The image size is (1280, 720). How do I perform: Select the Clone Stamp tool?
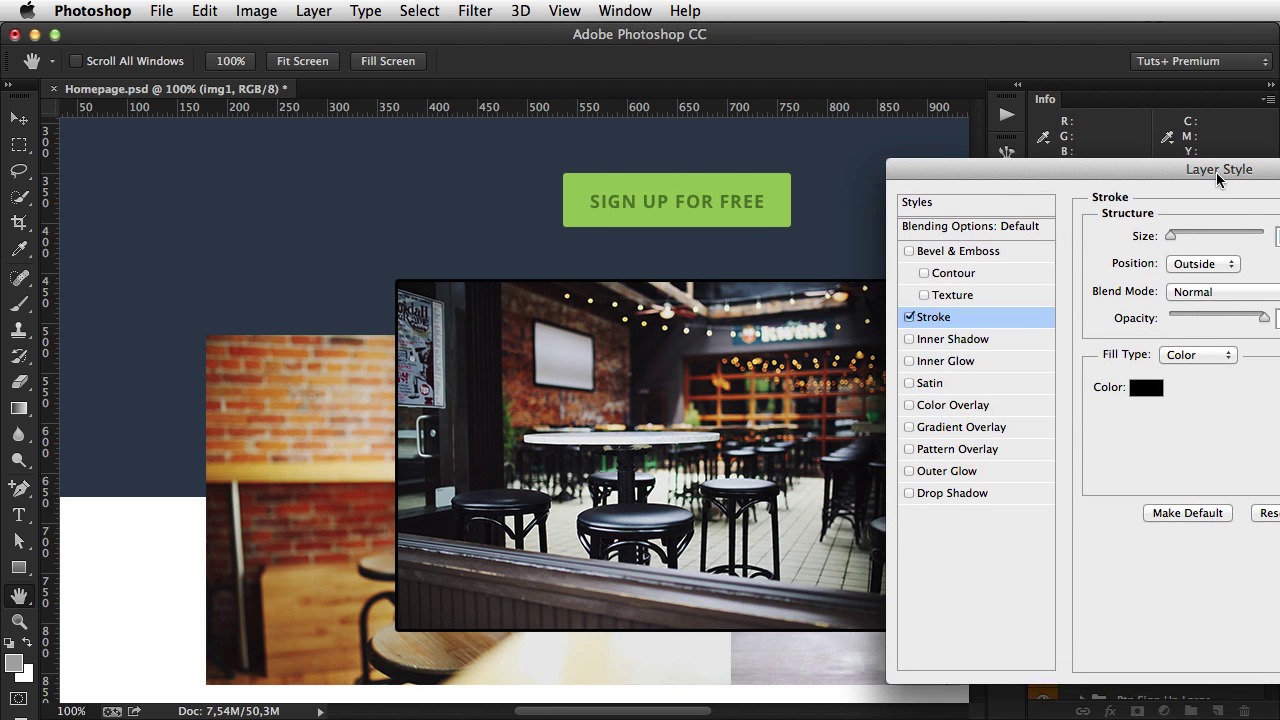[x=19, y=330]
